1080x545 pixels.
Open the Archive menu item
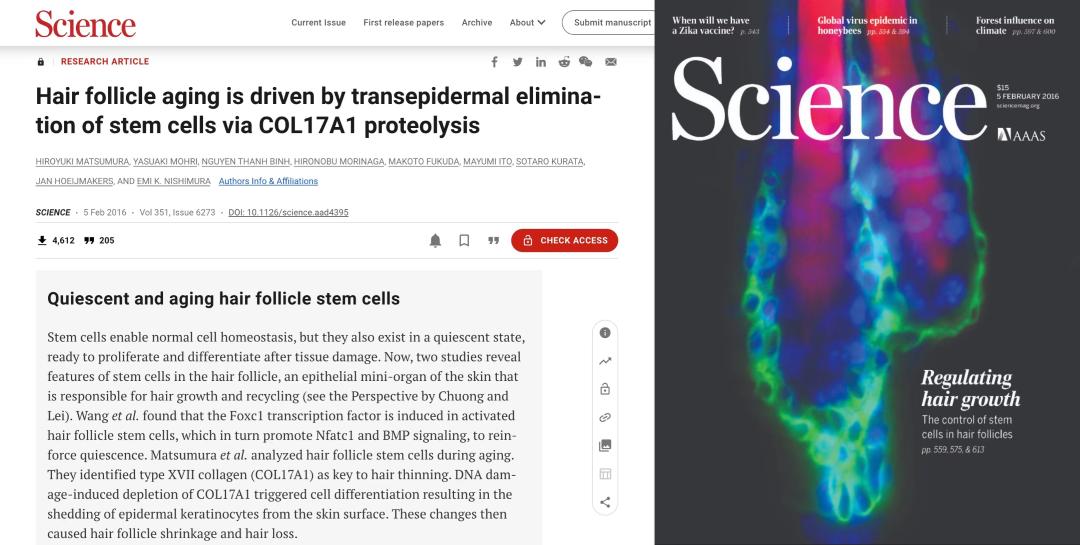pyautogui.click(x=477, y=23)
